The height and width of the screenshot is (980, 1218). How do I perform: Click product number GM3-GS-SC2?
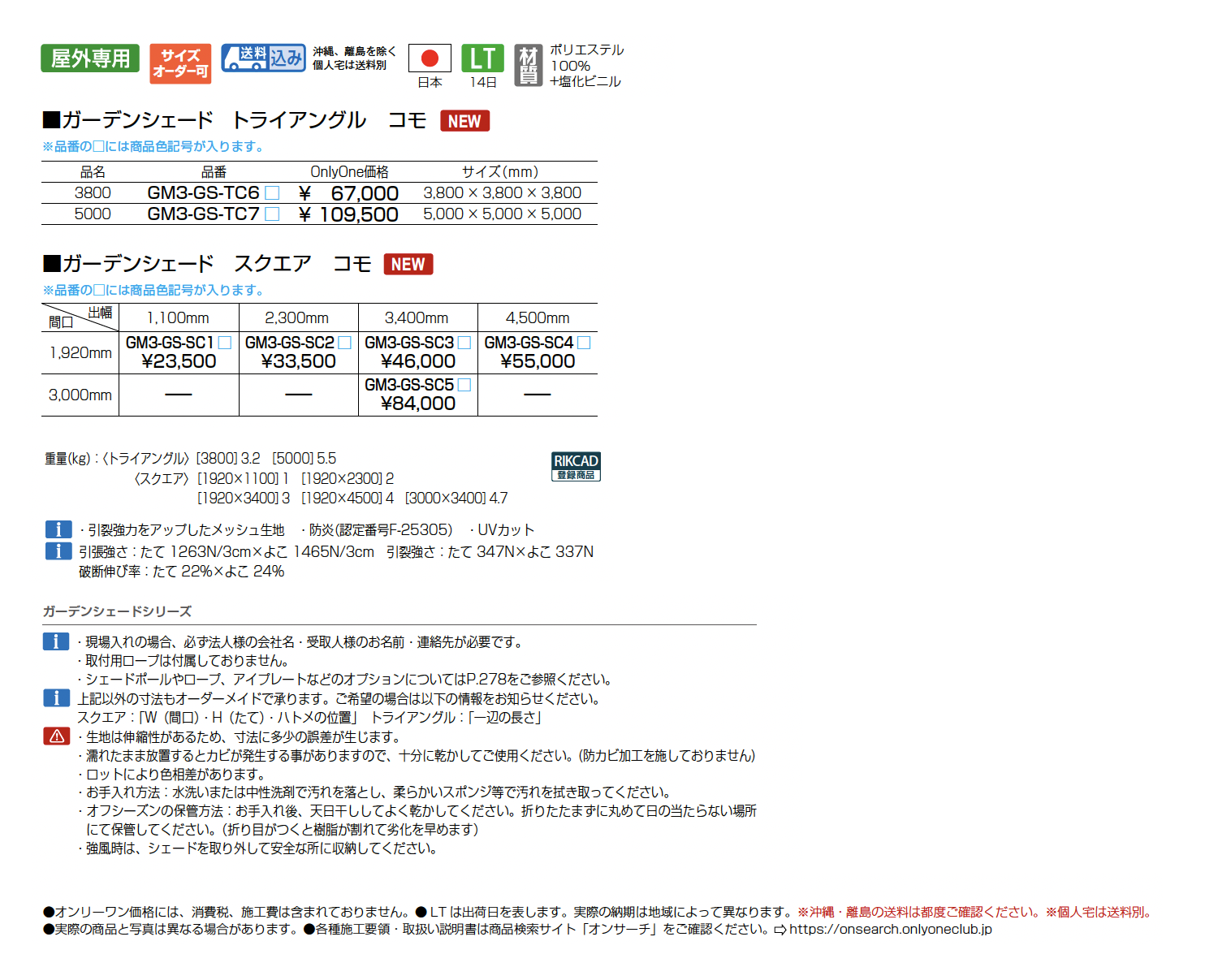(x=290, y=343)
